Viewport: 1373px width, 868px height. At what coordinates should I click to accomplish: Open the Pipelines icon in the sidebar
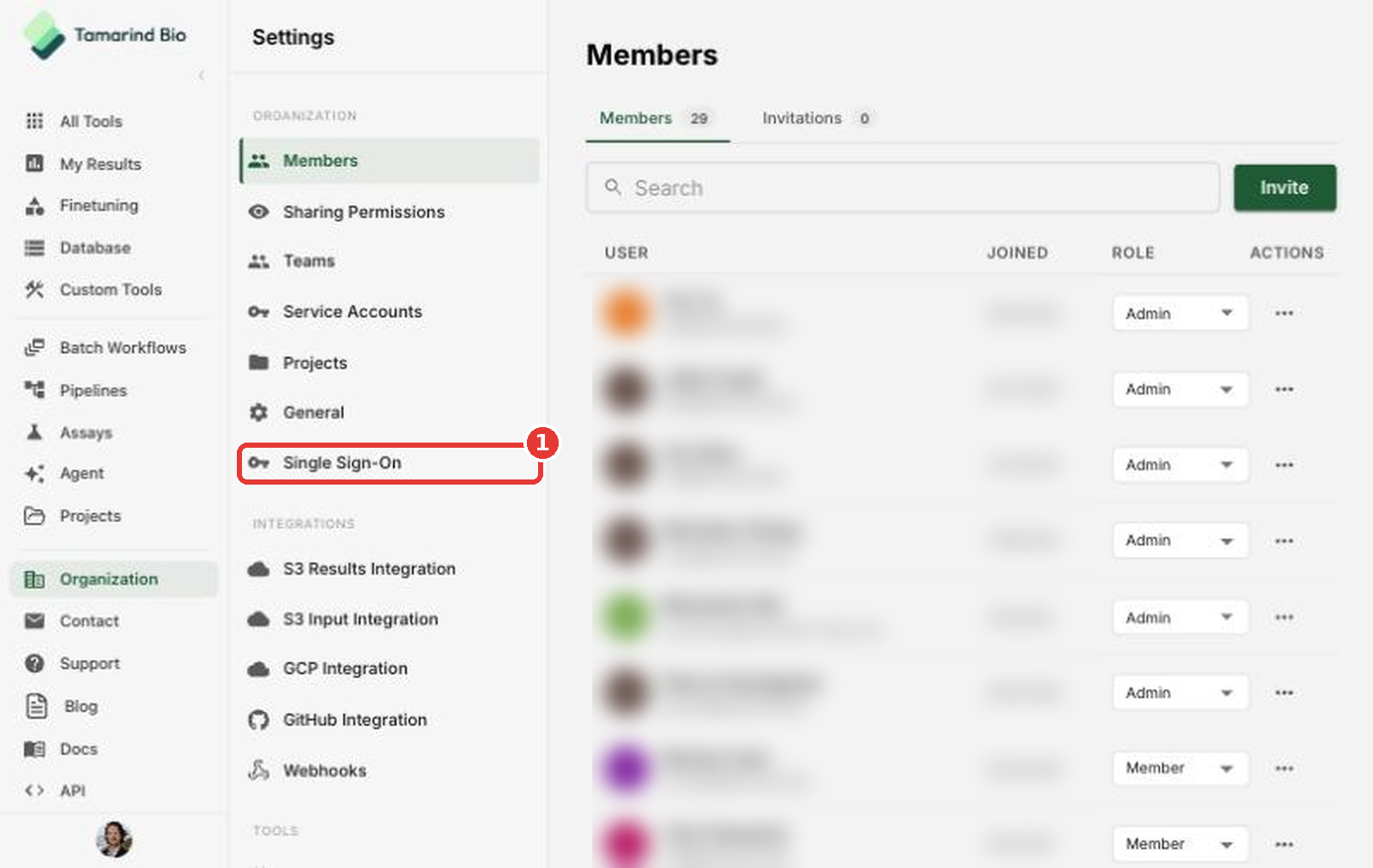tap(34, 390)
